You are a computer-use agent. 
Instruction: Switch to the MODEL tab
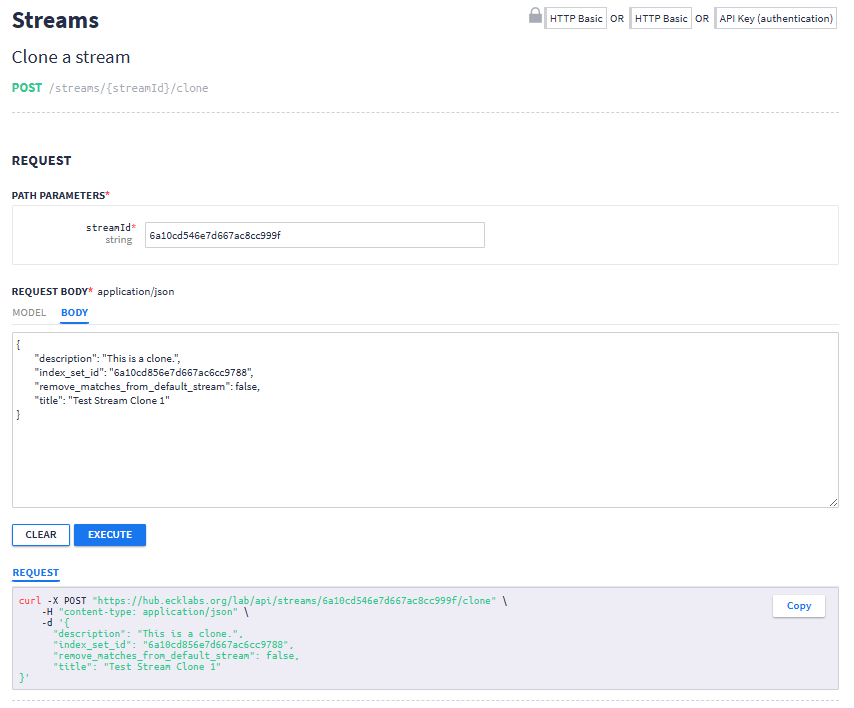(29, 313)
